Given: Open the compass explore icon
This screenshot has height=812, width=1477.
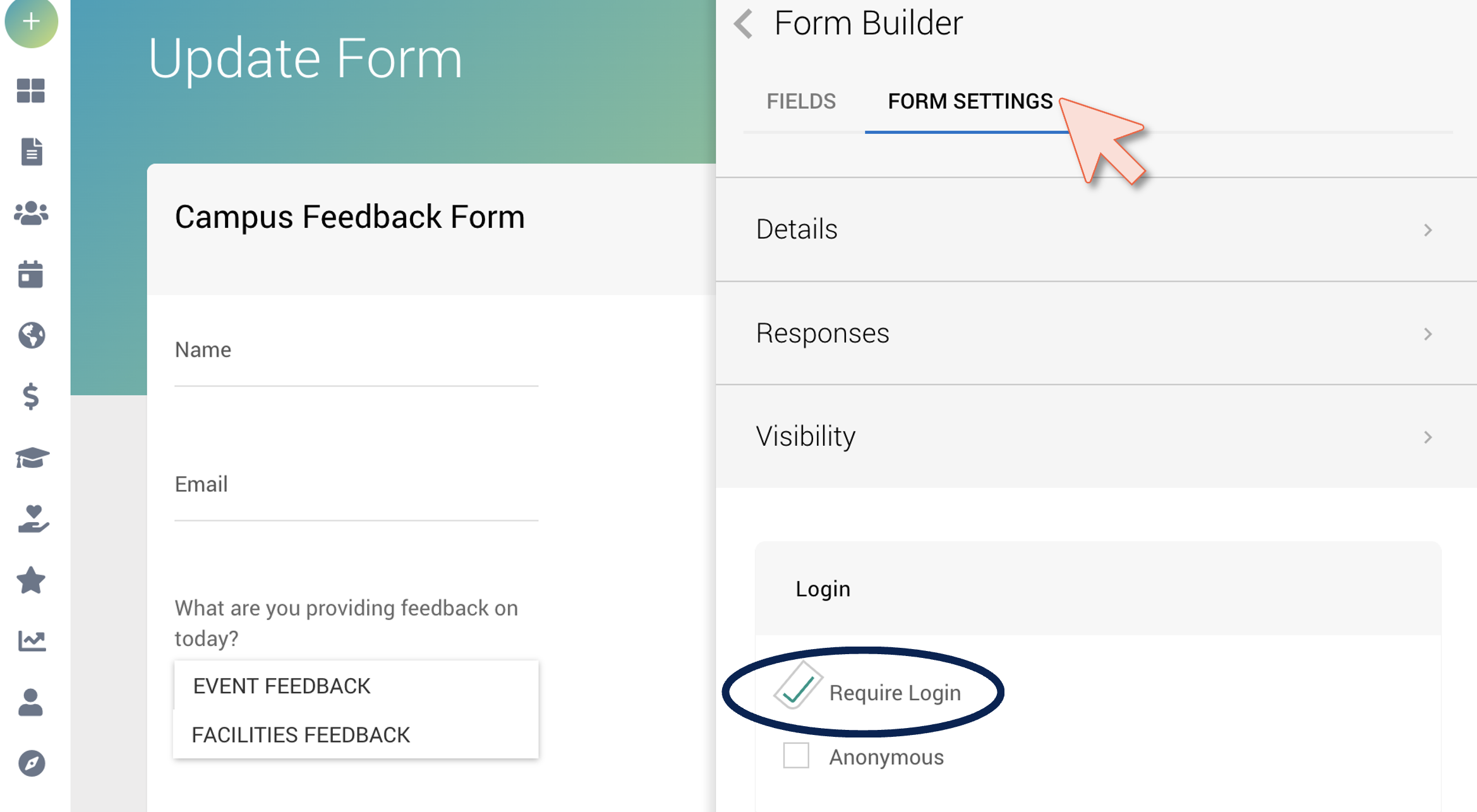Looking at the screenshot, I should (32, 763).
